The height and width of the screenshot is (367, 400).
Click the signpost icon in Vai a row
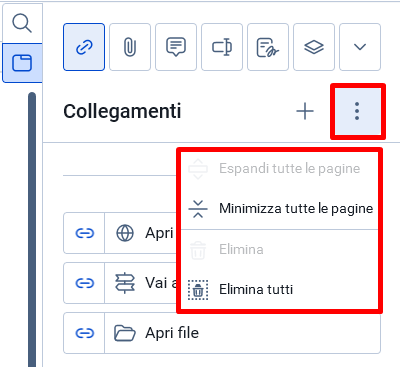125,283
